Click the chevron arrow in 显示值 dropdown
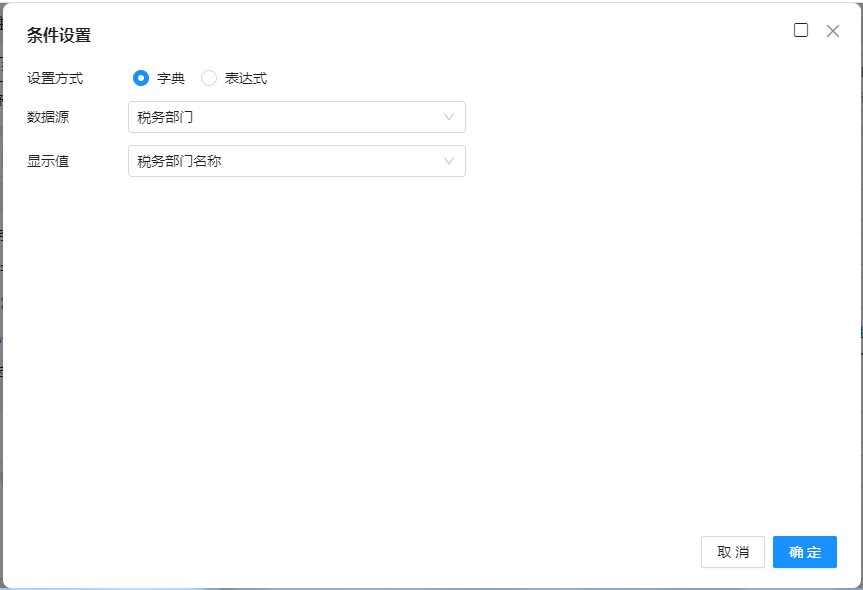This screenshot has width=863, height=590. (449, 161)
